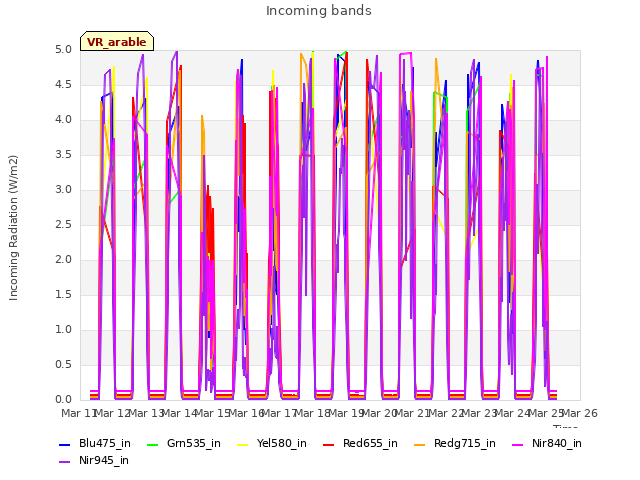Click the Yel580_in legend label
The height and width of the screenshot is (480, 640).
pyautogui.click(x=282, y=443)
